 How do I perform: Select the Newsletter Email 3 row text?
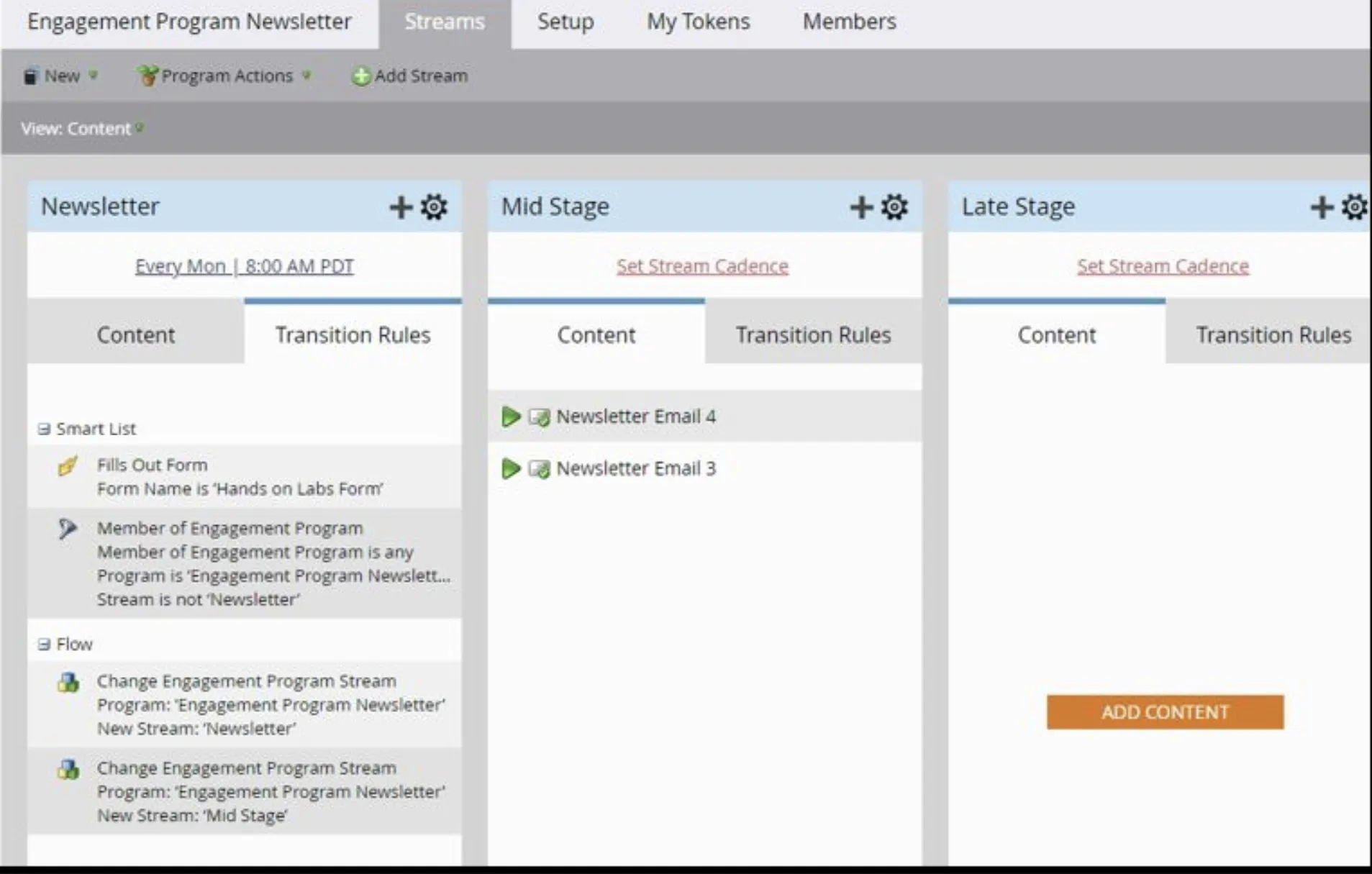(636, 469)
